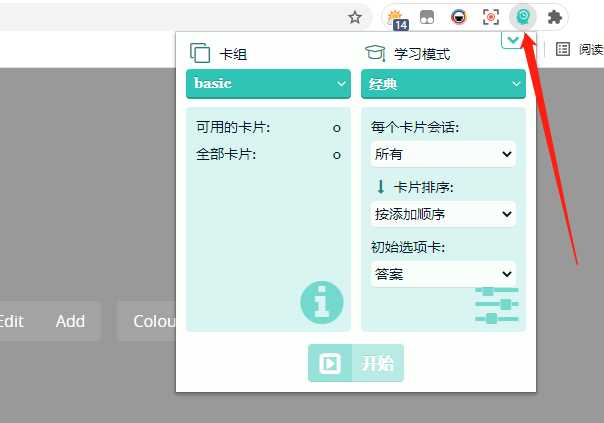604x423 pixels.
Task: Open the 所有 cards per session dropdown
Action: tap(443, 154)
